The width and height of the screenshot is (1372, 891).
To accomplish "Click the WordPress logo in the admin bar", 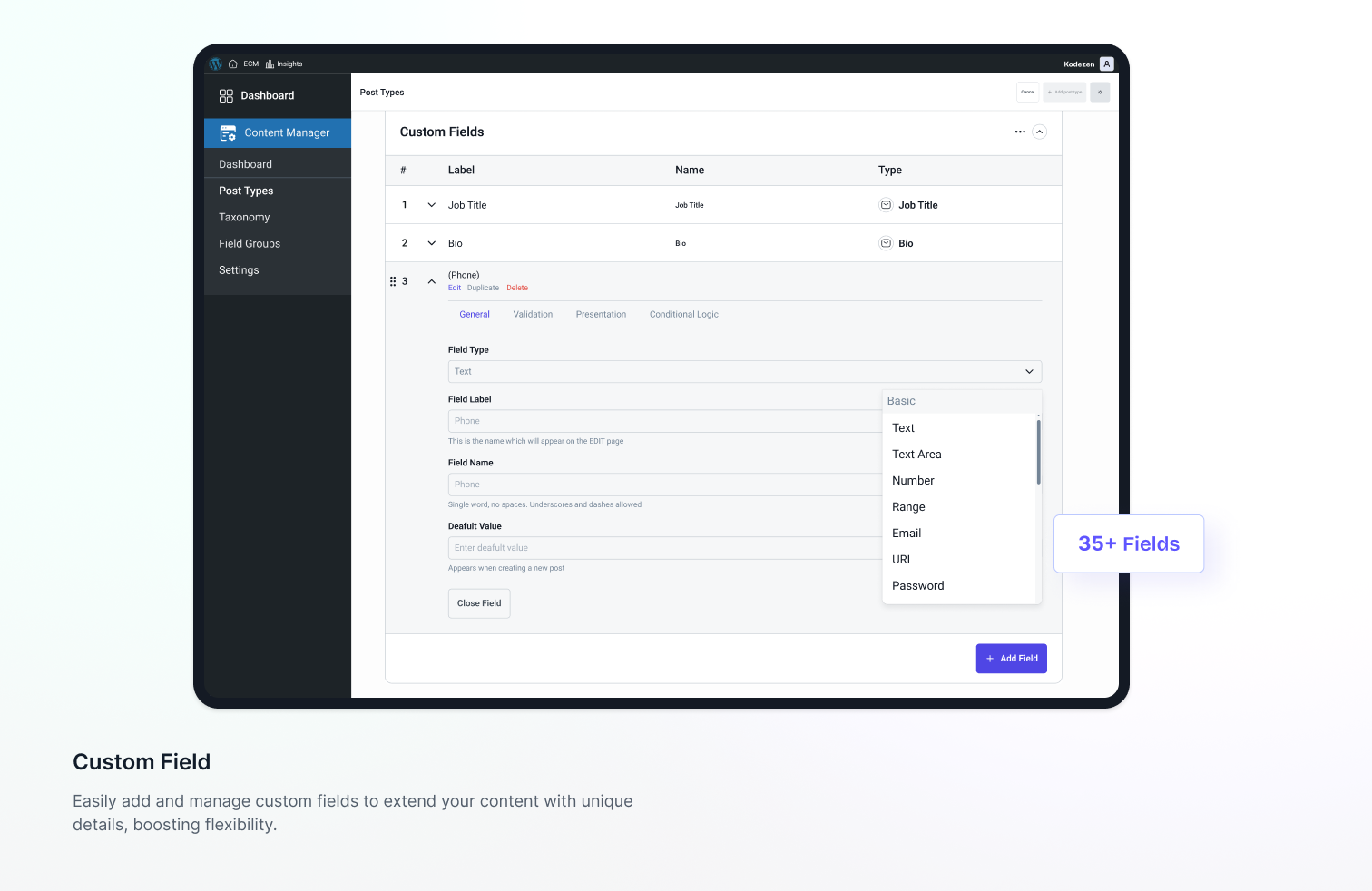I will click(215, 64).
